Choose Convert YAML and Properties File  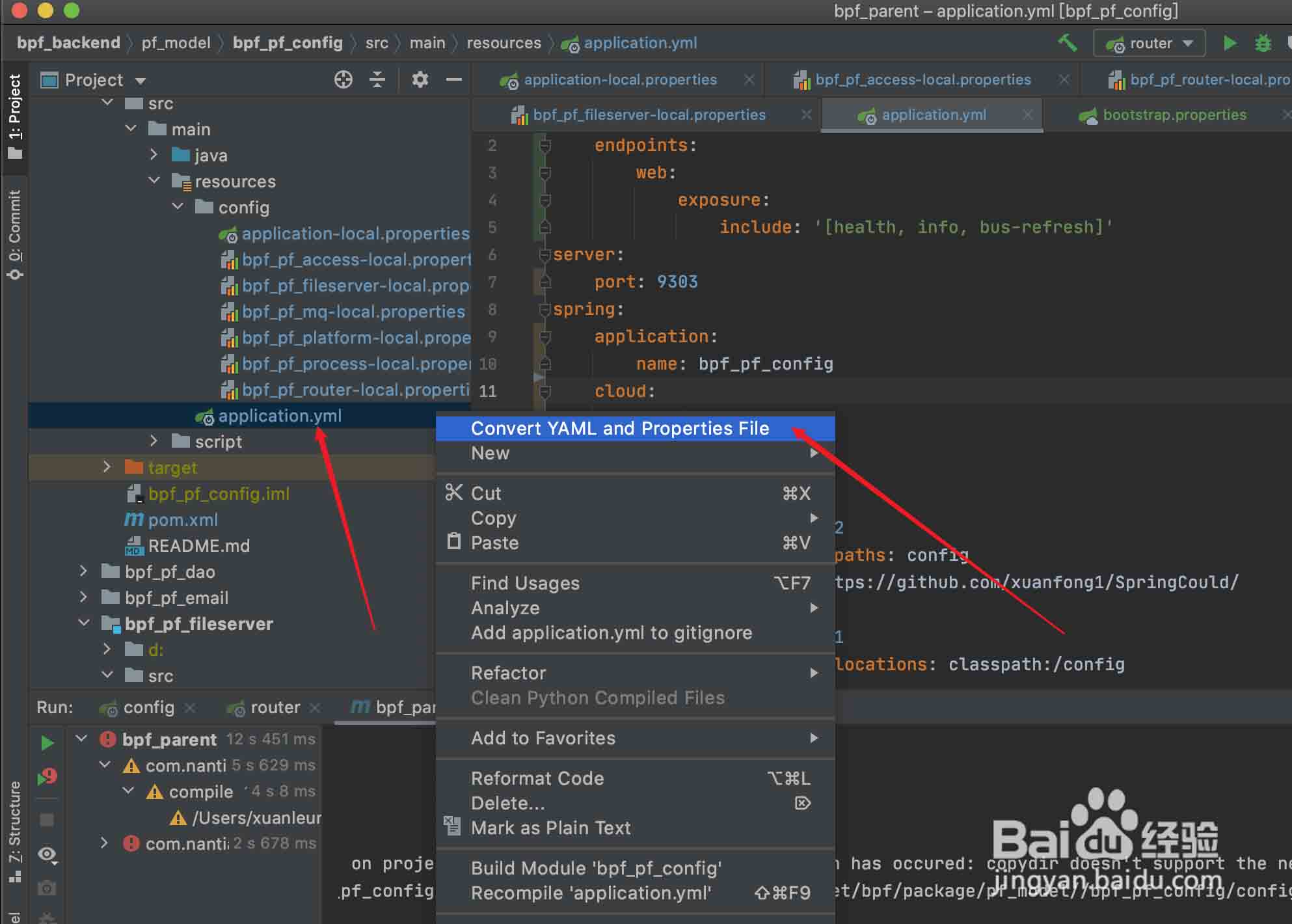click(x=619, y=428)
